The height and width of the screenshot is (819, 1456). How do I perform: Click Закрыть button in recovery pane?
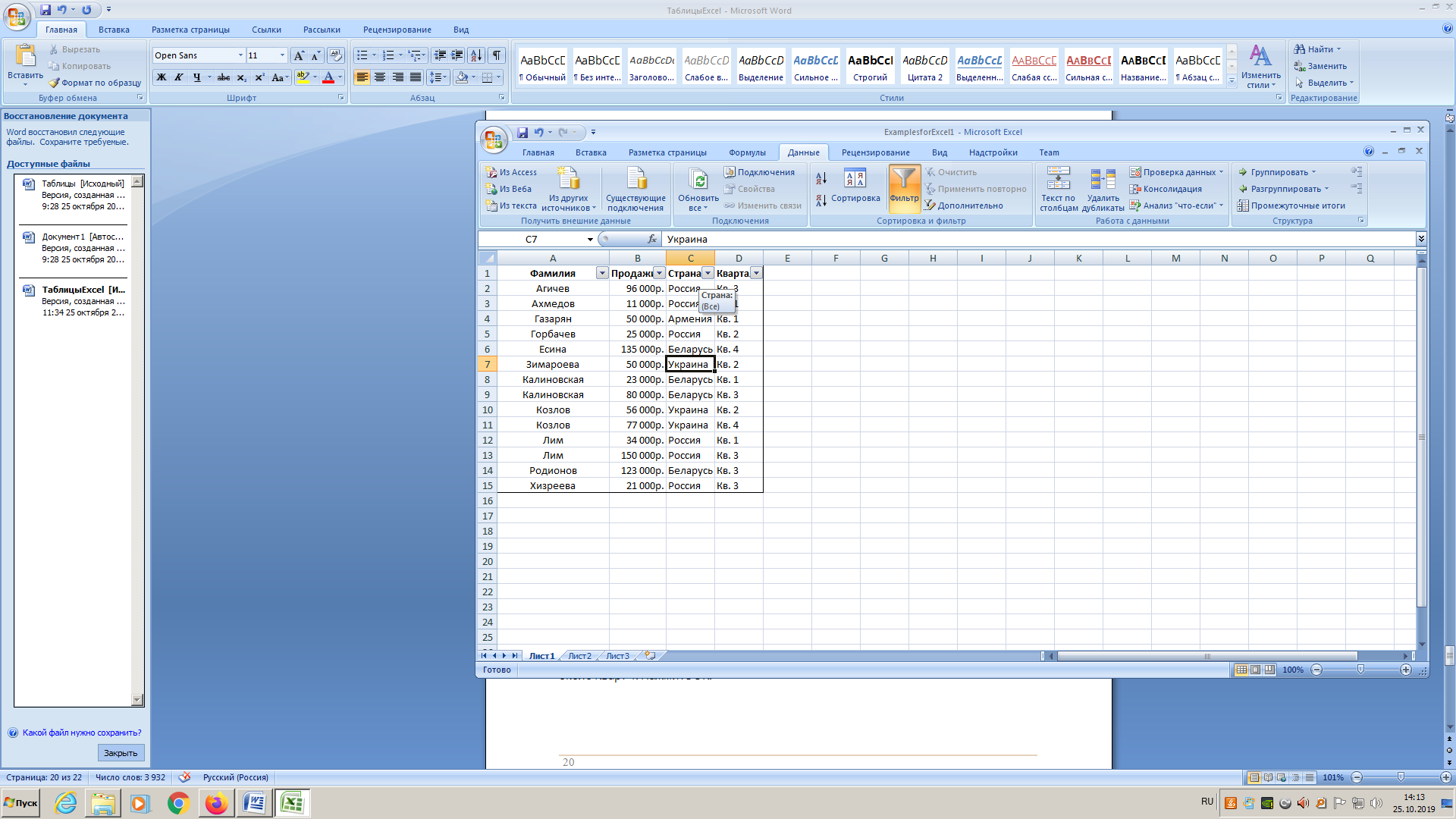pos(121,754)
